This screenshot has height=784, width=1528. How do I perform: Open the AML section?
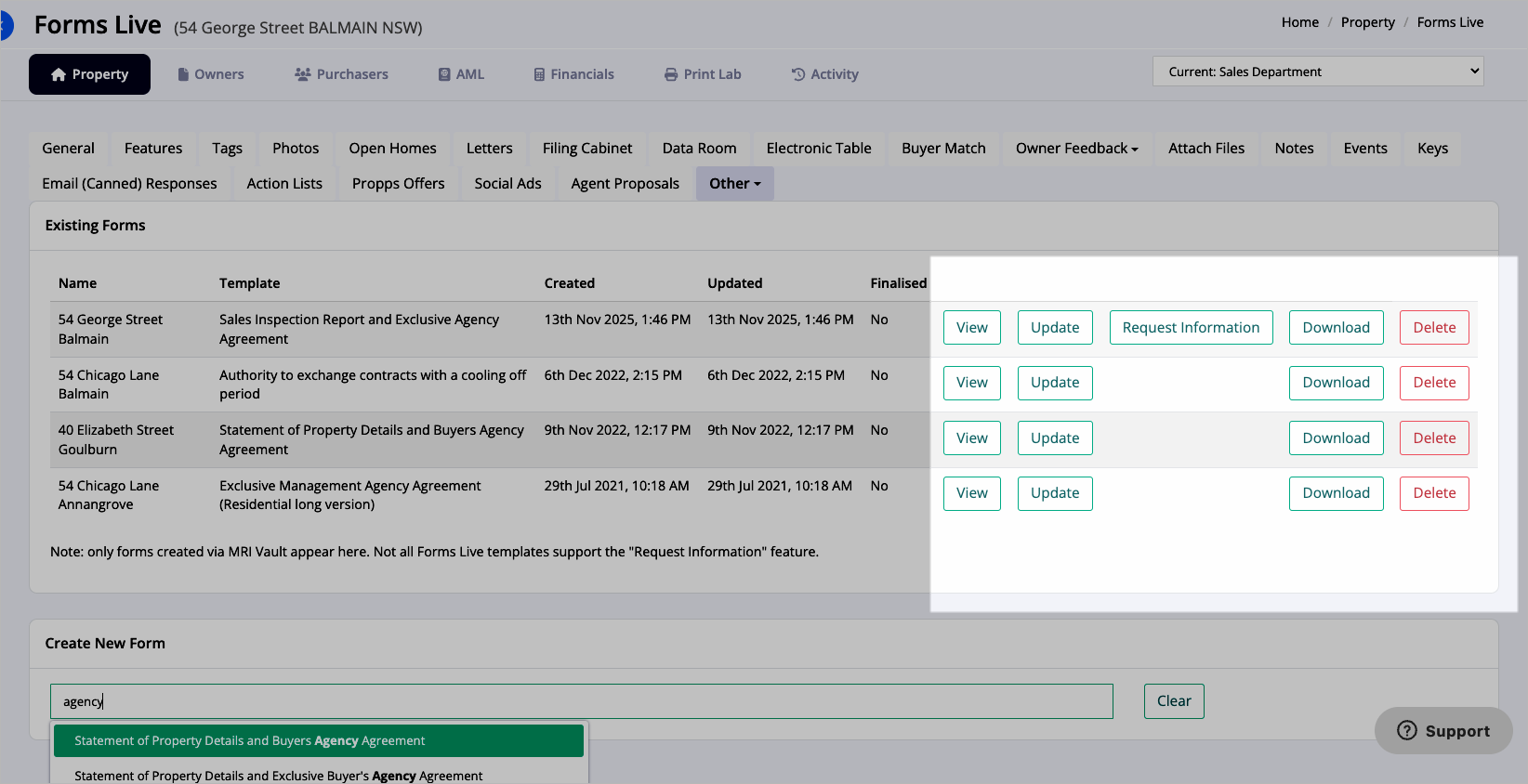click(461, 74)
